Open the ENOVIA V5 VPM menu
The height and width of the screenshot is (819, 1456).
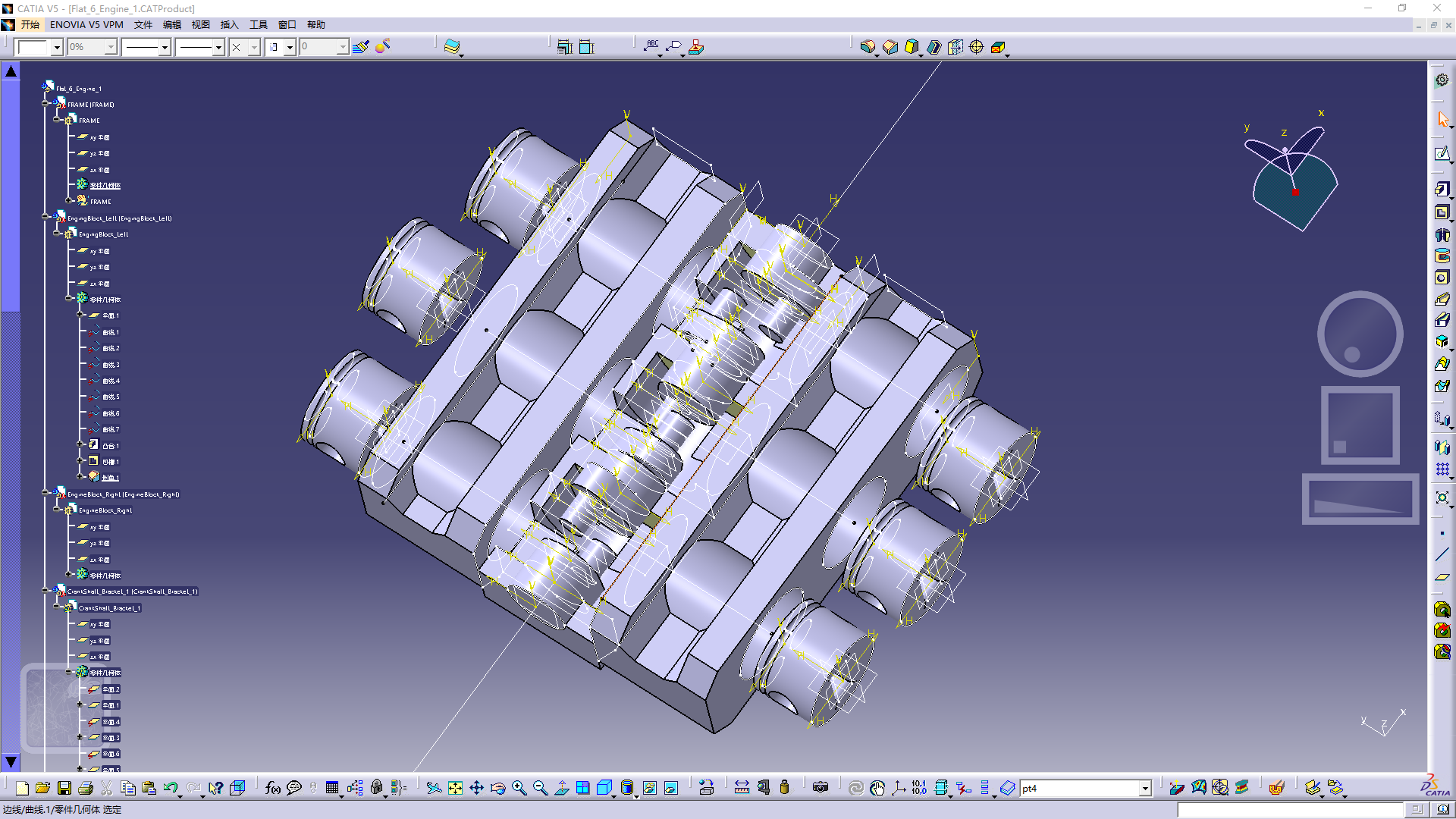click(86, 25)
